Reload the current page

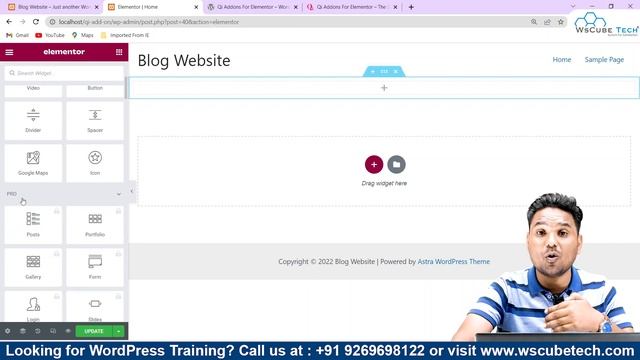pyautogui.click(x=36, y=22)
